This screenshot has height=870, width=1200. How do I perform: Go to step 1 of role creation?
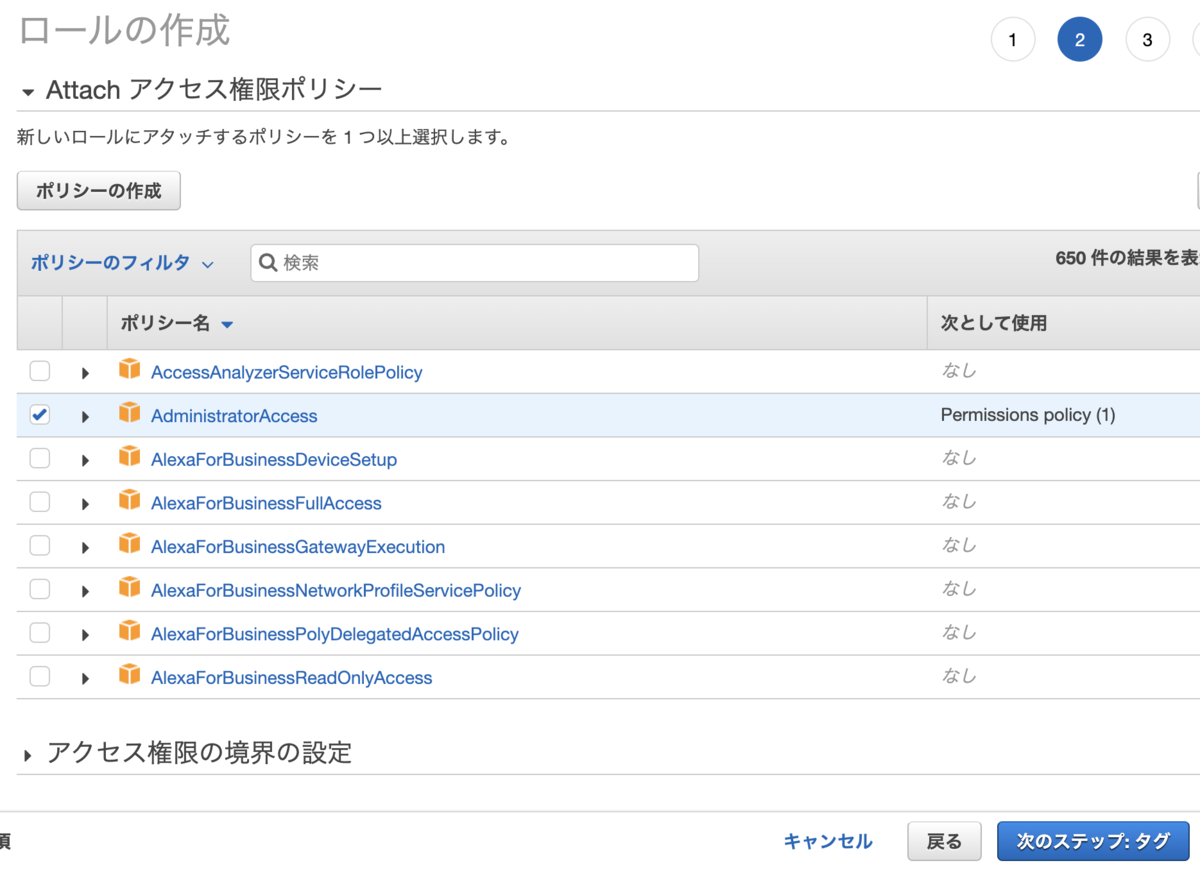tap(1013, 39)
